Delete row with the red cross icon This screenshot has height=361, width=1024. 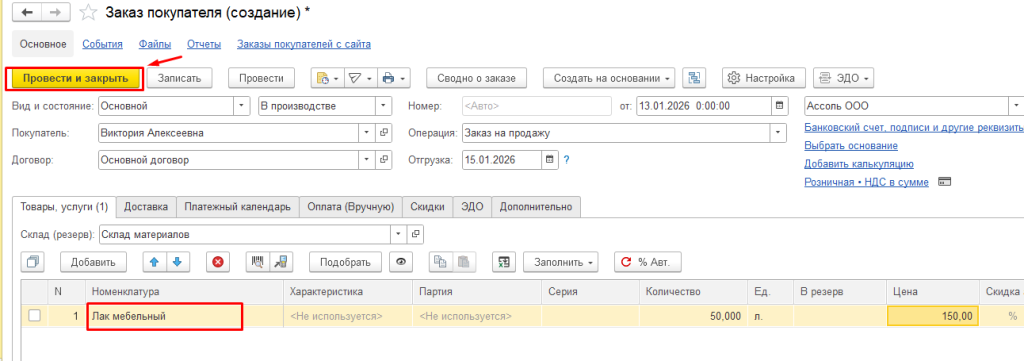coord(218,262)
